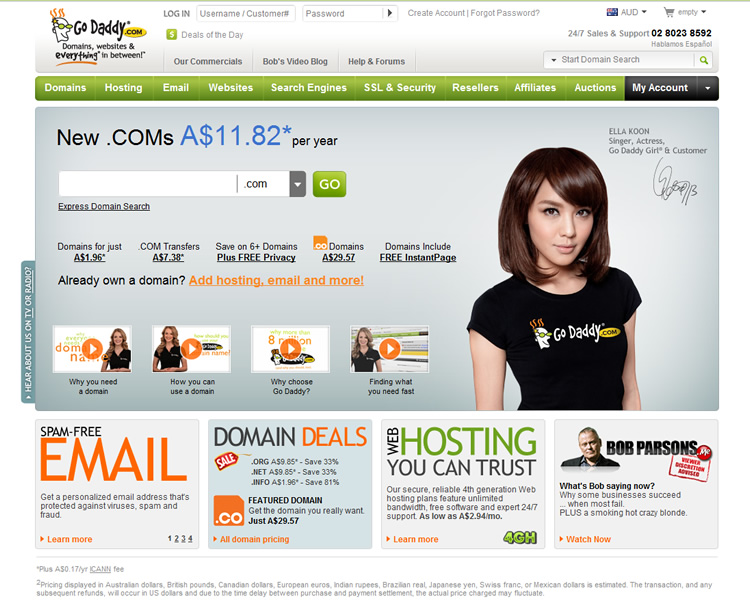Click Learn more under Spam-Free Email

click(70, 539)
